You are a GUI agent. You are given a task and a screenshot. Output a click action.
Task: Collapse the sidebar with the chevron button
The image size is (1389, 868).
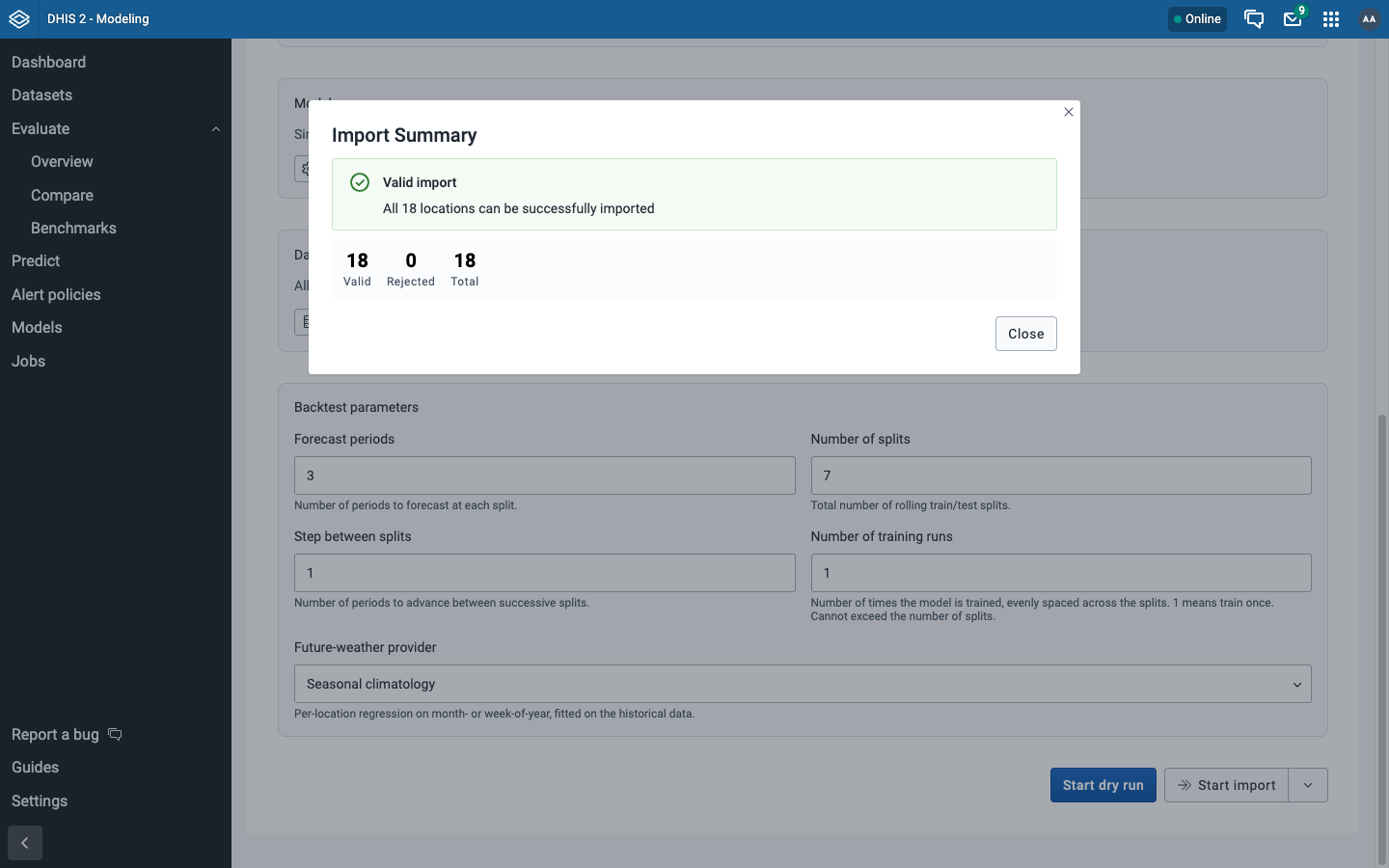click(x=25, y=843)
